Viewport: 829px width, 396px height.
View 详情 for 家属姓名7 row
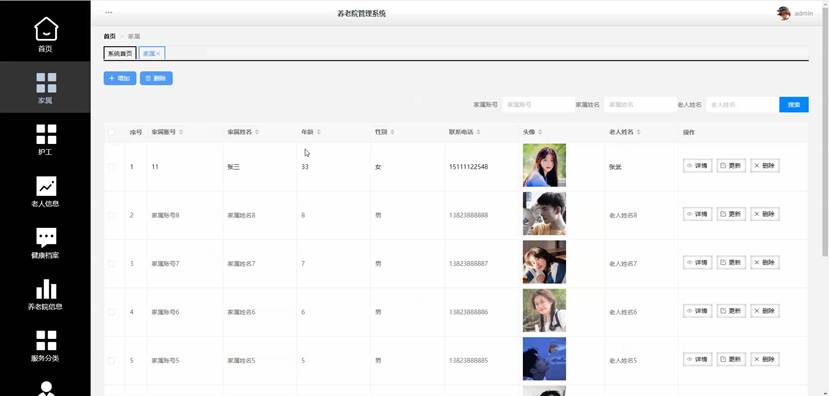697,262
